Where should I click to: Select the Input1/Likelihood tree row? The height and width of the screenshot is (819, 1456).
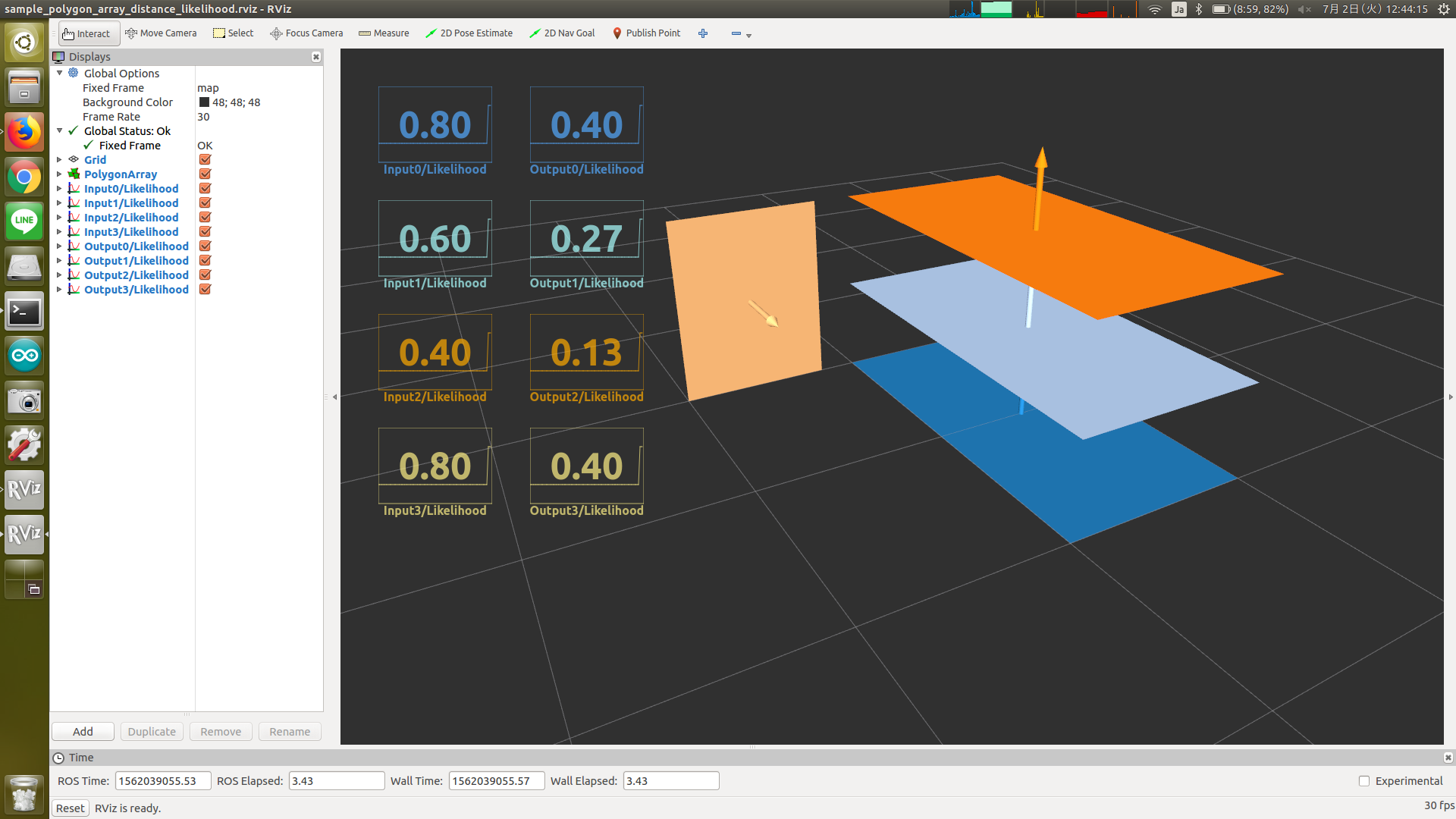(131, 203)
